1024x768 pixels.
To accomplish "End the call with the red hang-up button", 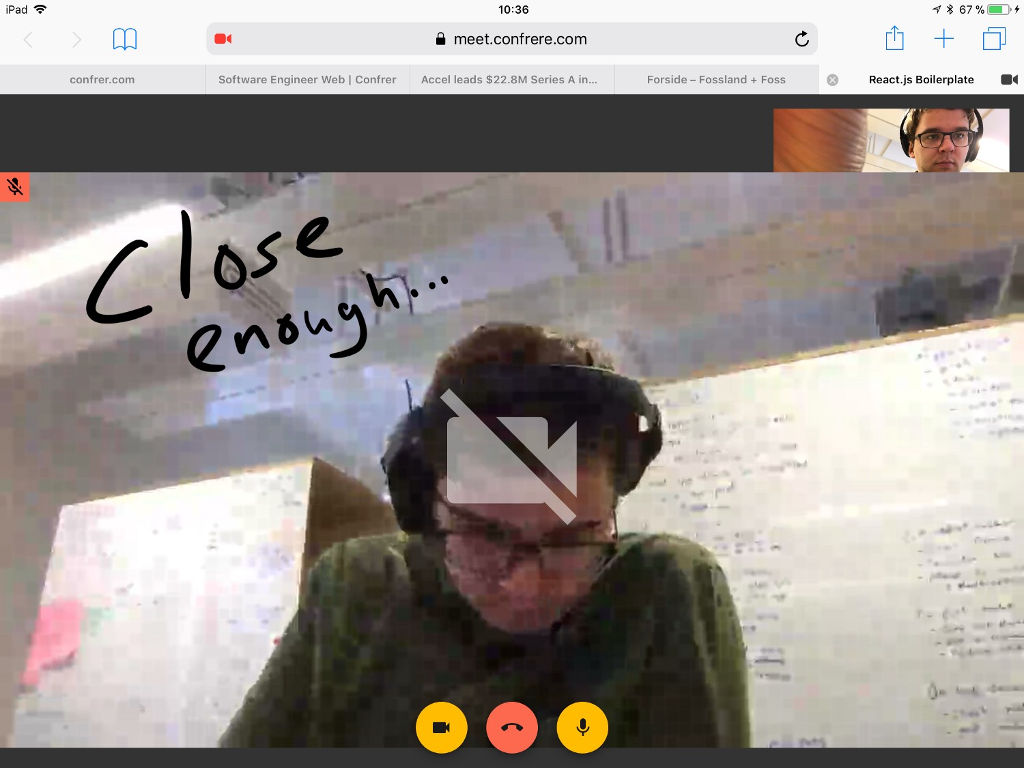I will point(512,728).
